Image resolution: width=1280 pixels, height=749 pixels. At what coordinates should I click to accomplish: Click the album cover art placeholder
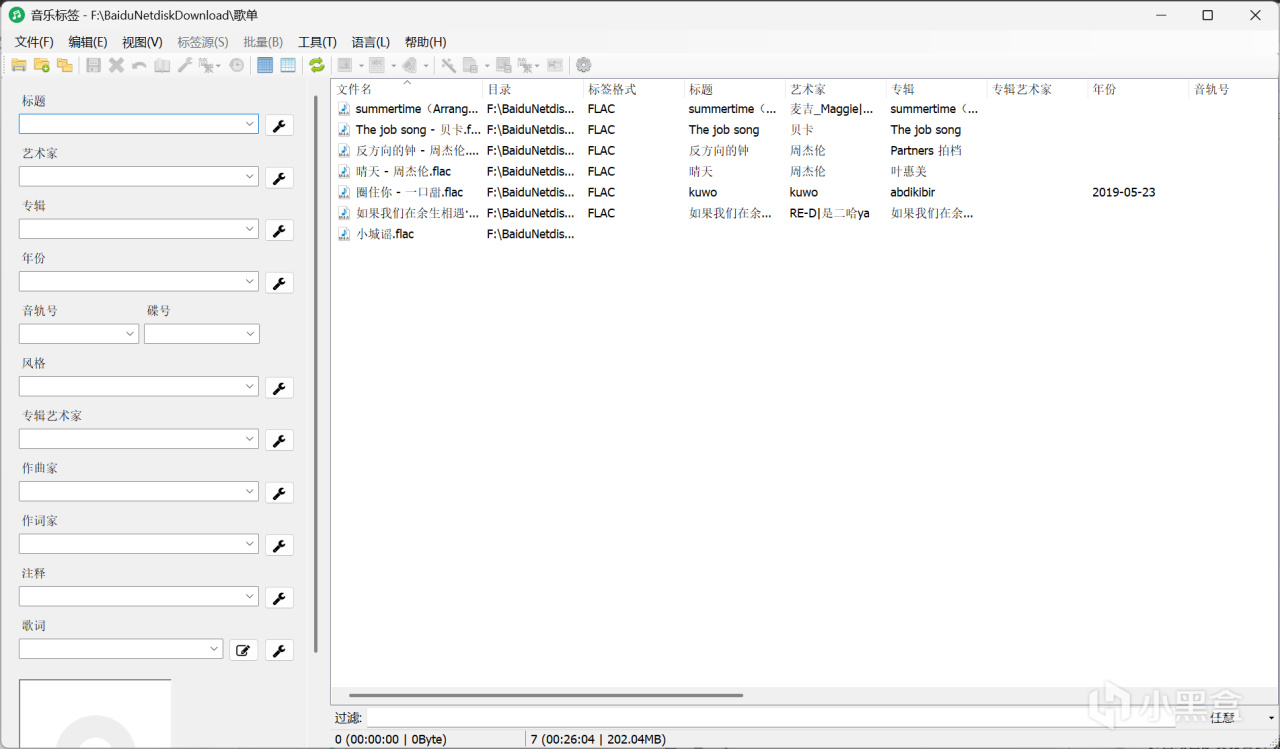click(95, 713)
